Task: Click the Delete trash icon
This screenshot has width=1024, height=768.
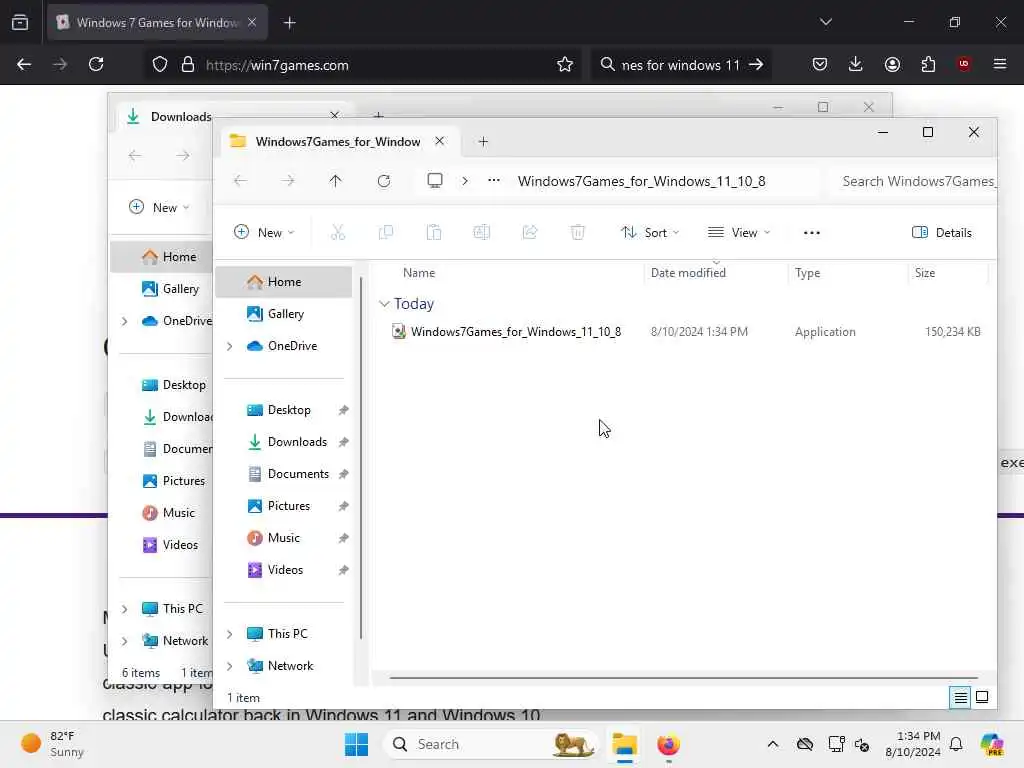Action: [x=578, y=232]
